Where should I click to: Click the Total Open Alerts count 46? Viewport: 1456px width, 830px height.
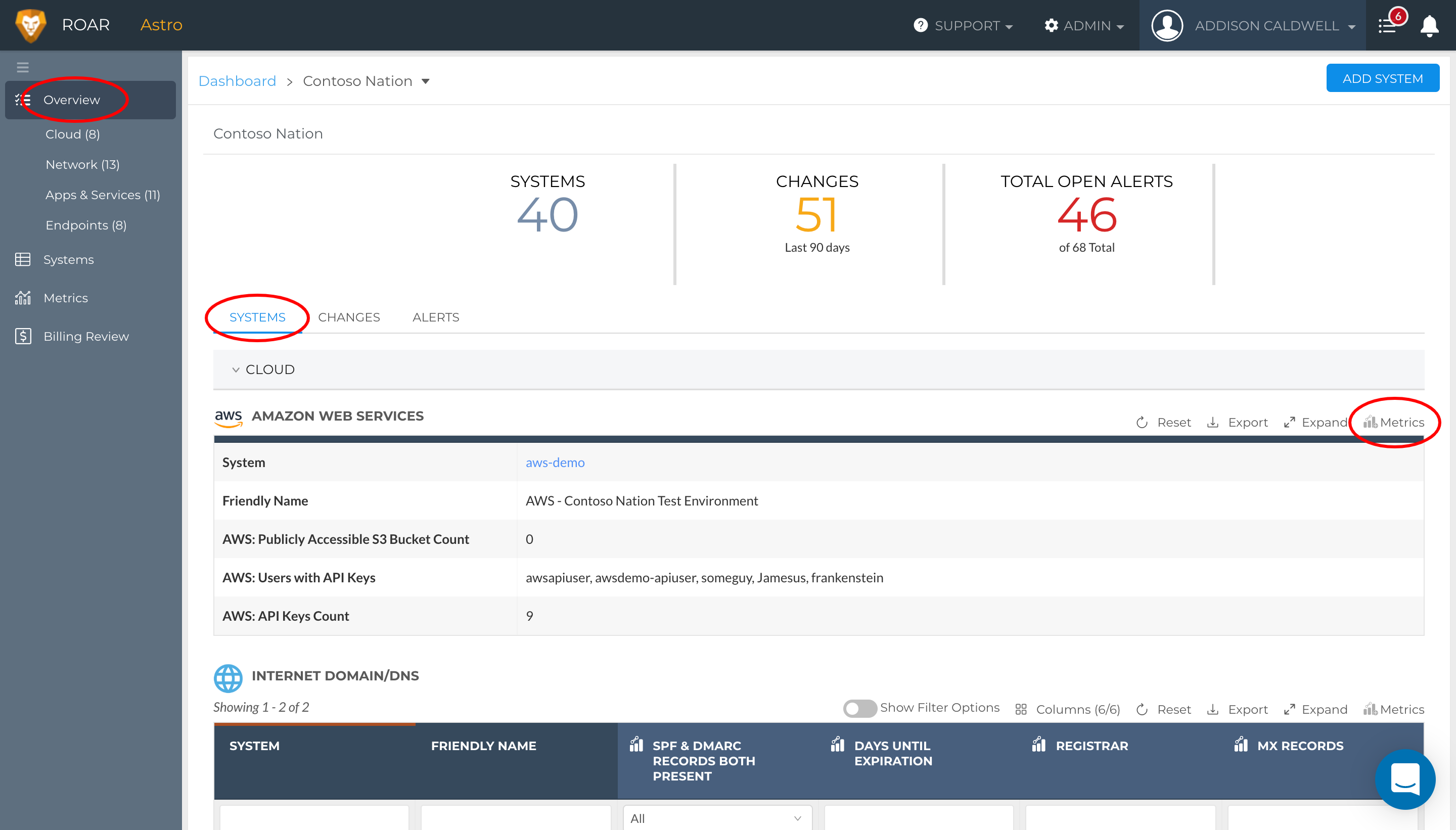[x=1086, y=215]
